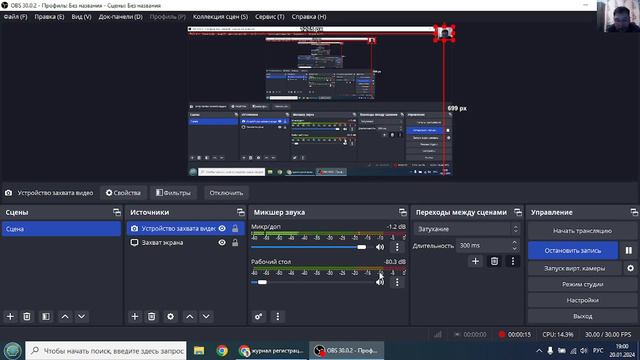This screenshot has width=640, height=360.
Task: Click the Windows Start button
Action: point(13,351)
